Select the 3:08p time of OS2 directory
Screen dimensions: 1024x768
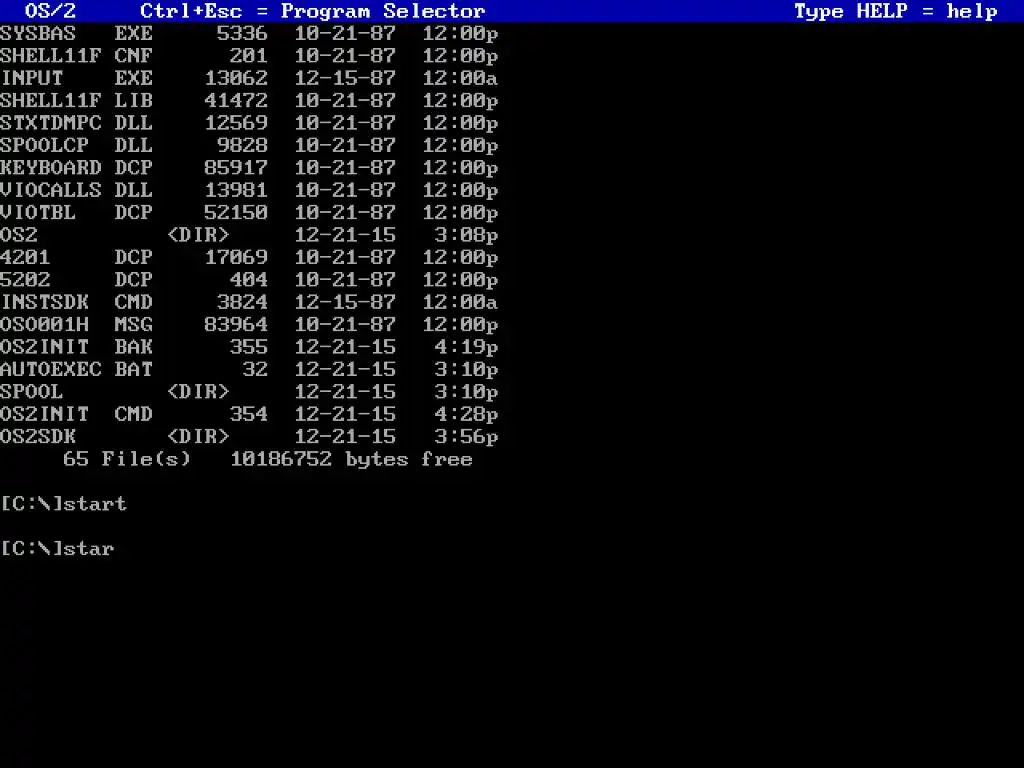click(466, 235)
